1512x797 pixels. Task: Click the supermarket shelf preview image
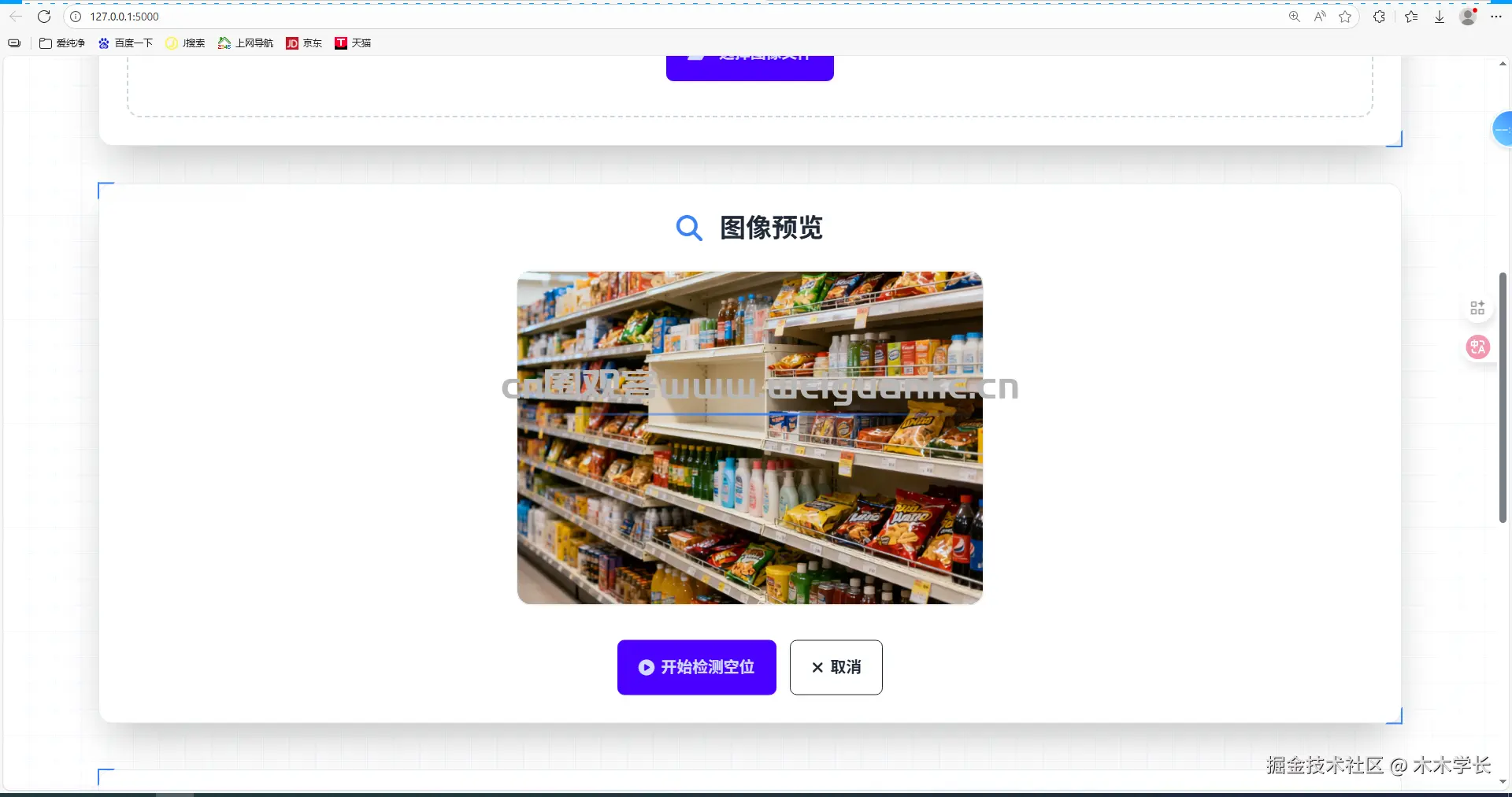click(x=750, y=438)
